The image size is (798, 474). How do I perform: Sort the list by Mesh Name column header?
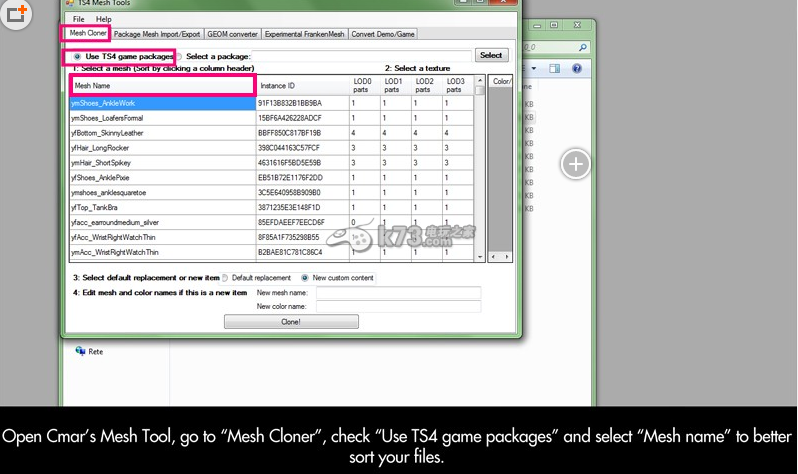(162, 85)
